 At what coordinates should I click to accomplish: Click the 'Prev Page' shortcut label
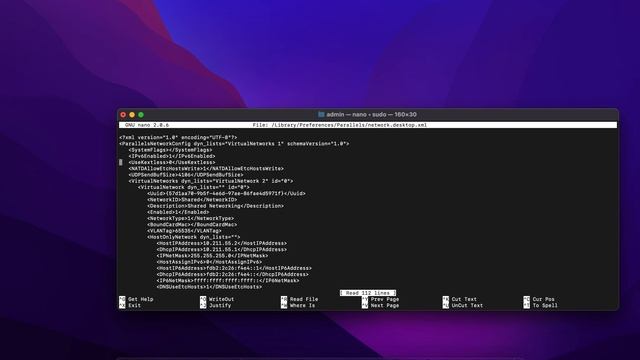coord(384,299)
